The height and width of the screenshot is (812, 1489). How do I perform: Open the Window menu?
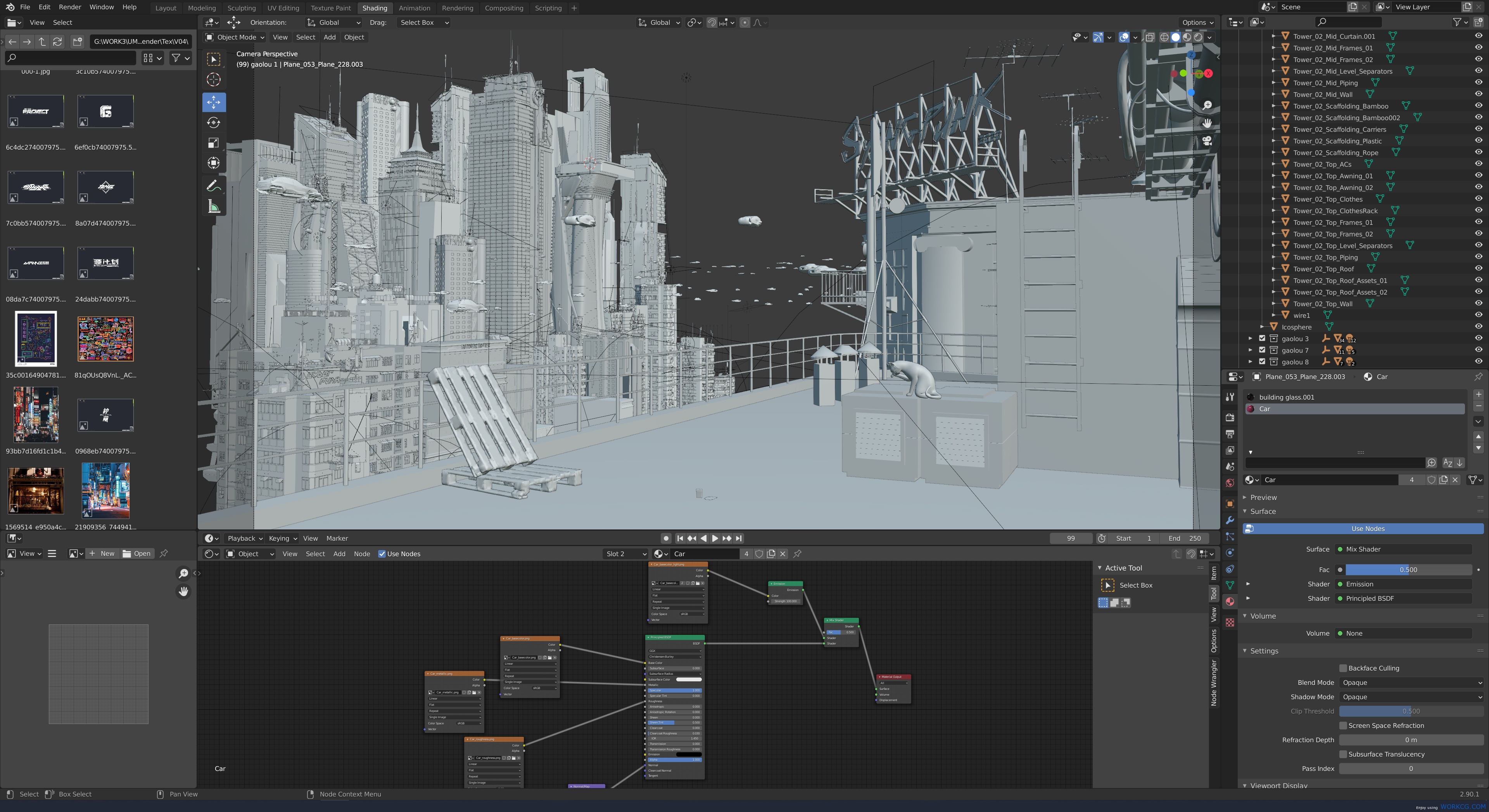pyautogui.click(x=101, y=7)
